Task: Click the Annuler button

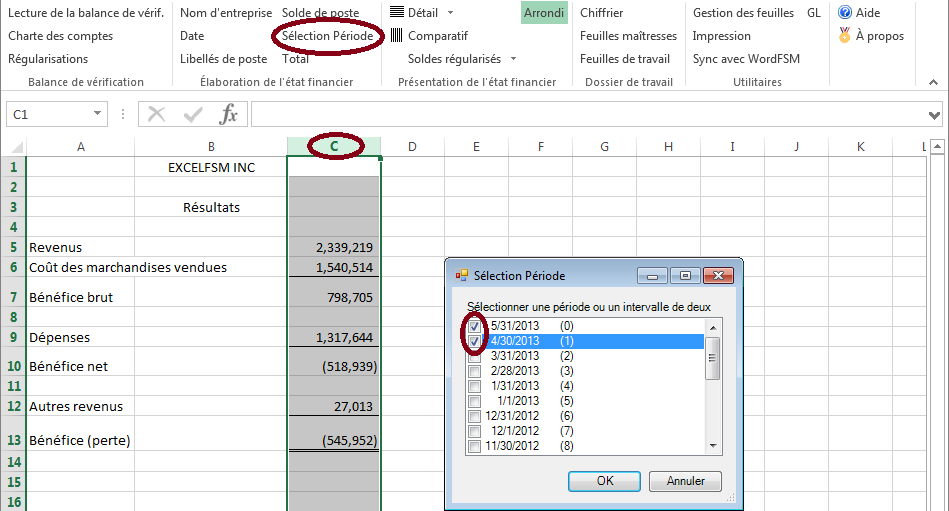Action: tap(685, 481)
